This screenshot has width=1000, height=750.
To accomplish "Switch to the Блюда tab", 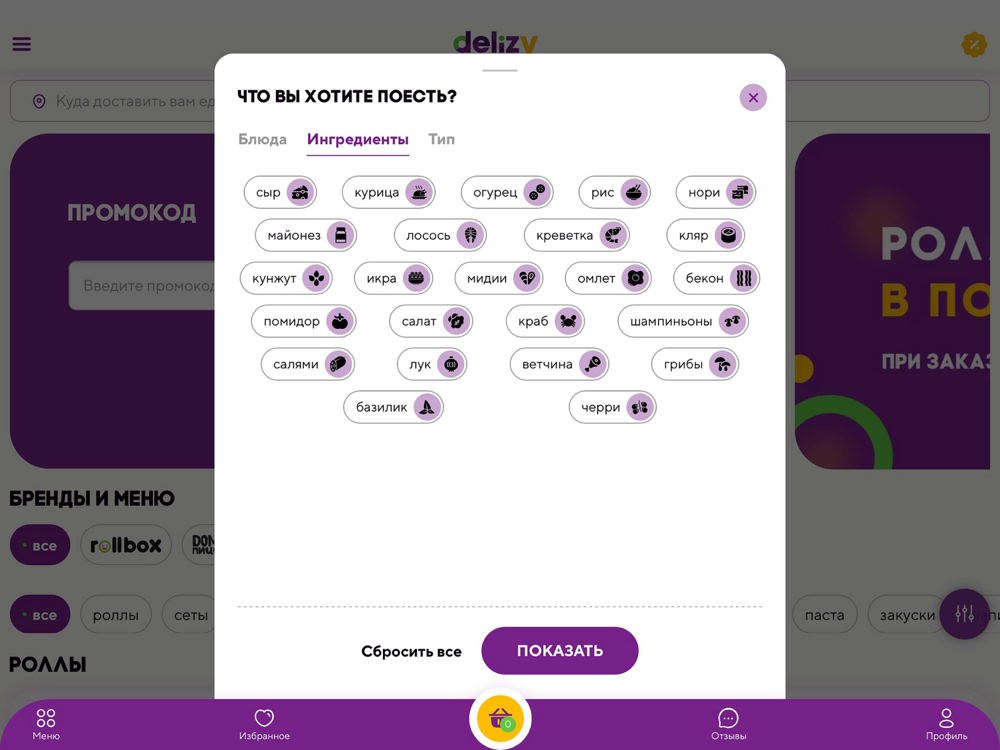I will pyautogui.click(x=262, y=139).
